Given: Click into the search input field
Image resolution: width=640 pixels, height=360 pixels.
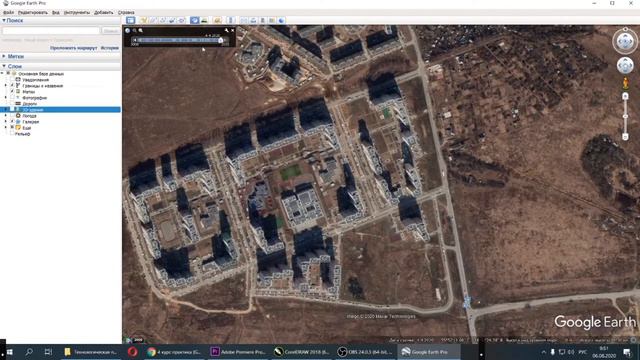Looking at the screenshot, I should pos(51,31).
